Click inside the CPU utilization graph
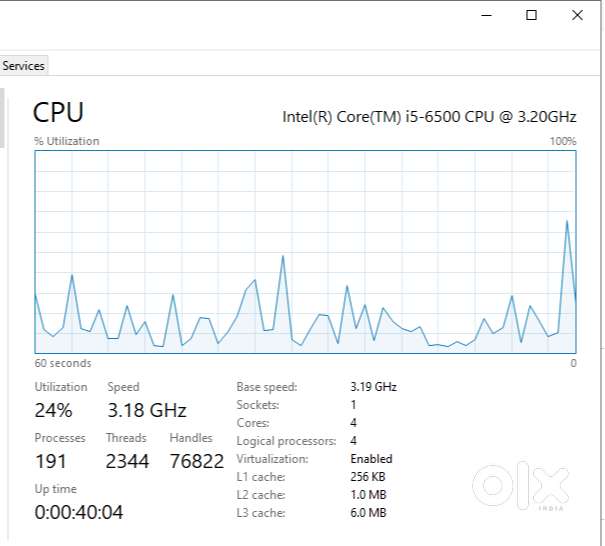 305,252
